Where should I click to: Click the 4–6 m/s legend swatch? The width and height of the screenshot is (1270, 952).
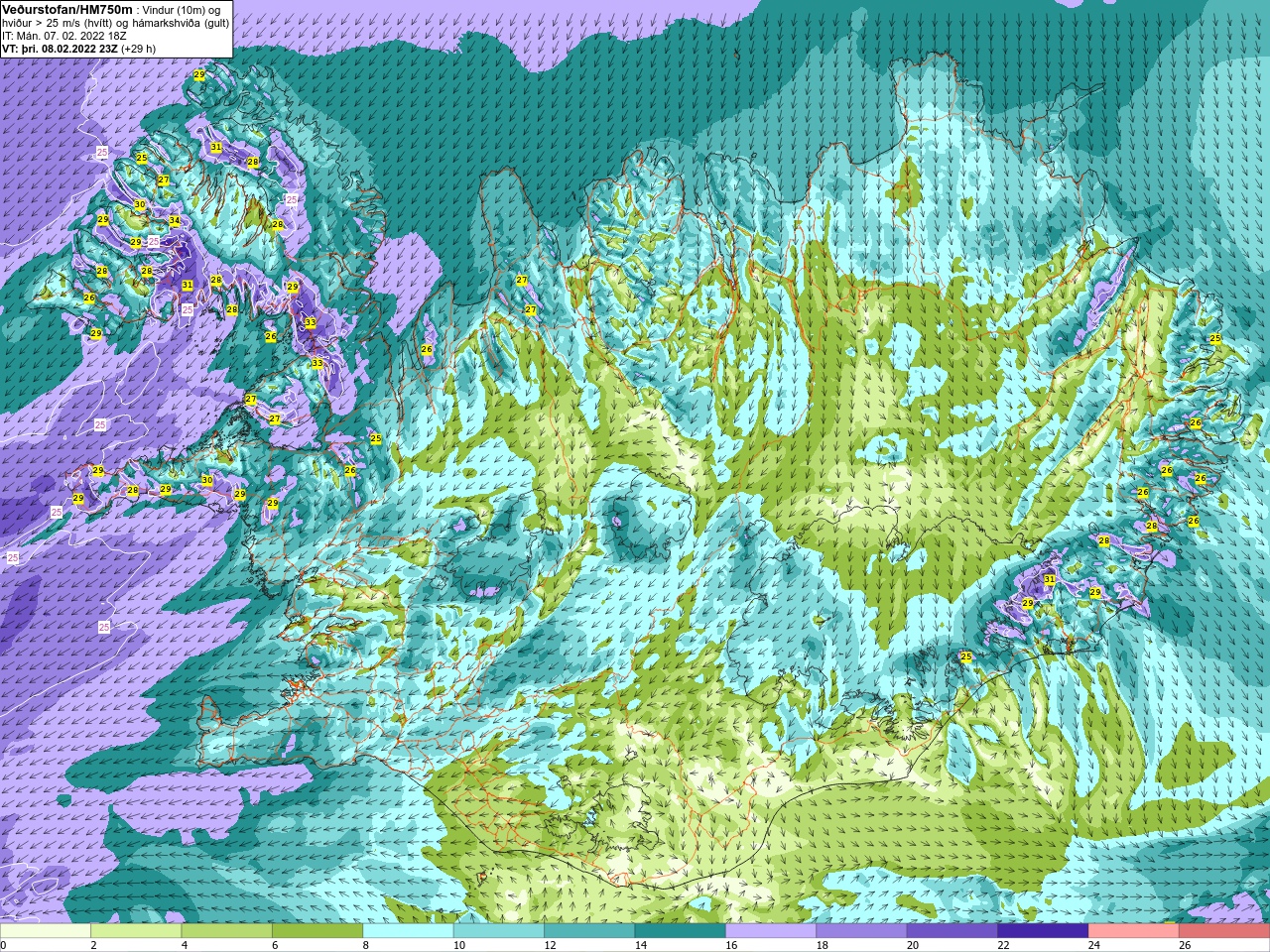tap(227, 931)
